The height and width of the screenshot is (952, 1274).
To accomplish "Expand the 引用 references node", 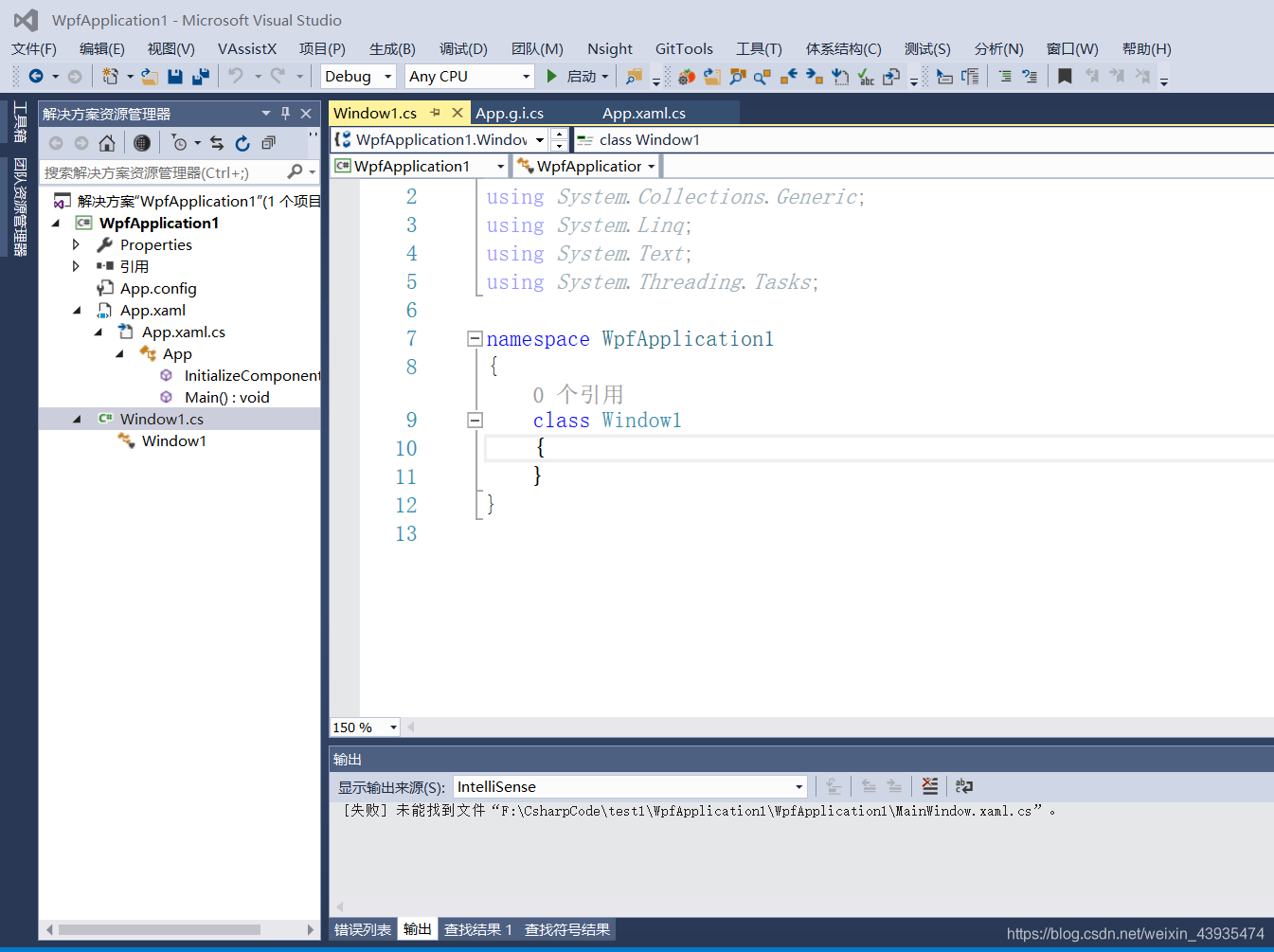I will pos(76,266).
